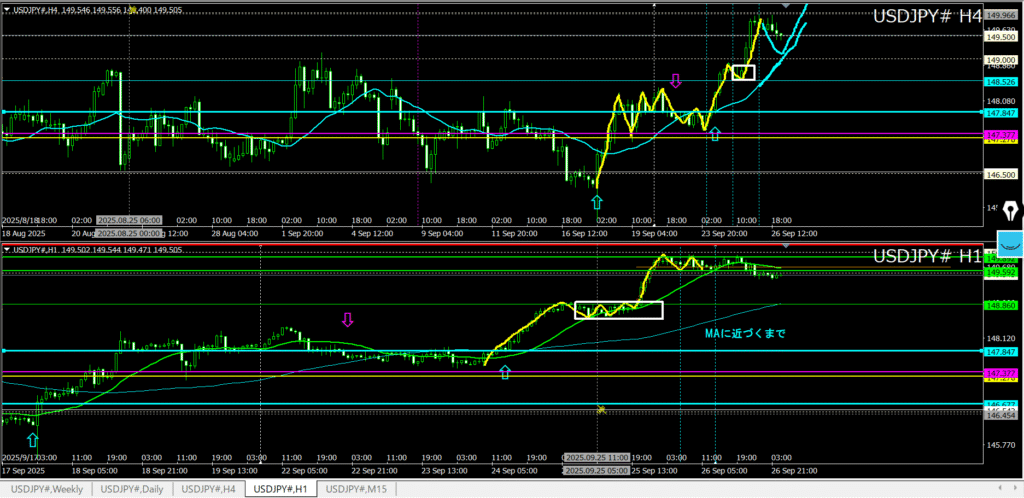Click the magenta 147.377 price label on H4
Viewport: 1024px width, 498px height.
pyautogui.click(x=1001, y=134)
